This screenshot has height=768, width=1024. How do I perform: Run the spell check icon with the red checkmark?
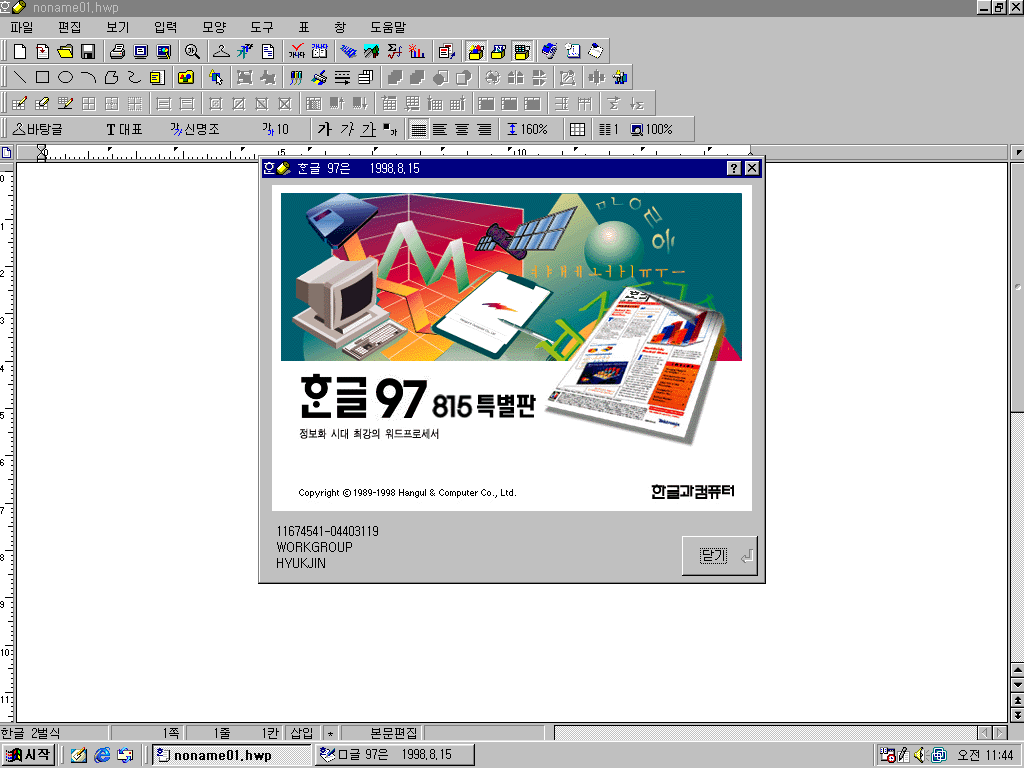(x=297, y=52)
